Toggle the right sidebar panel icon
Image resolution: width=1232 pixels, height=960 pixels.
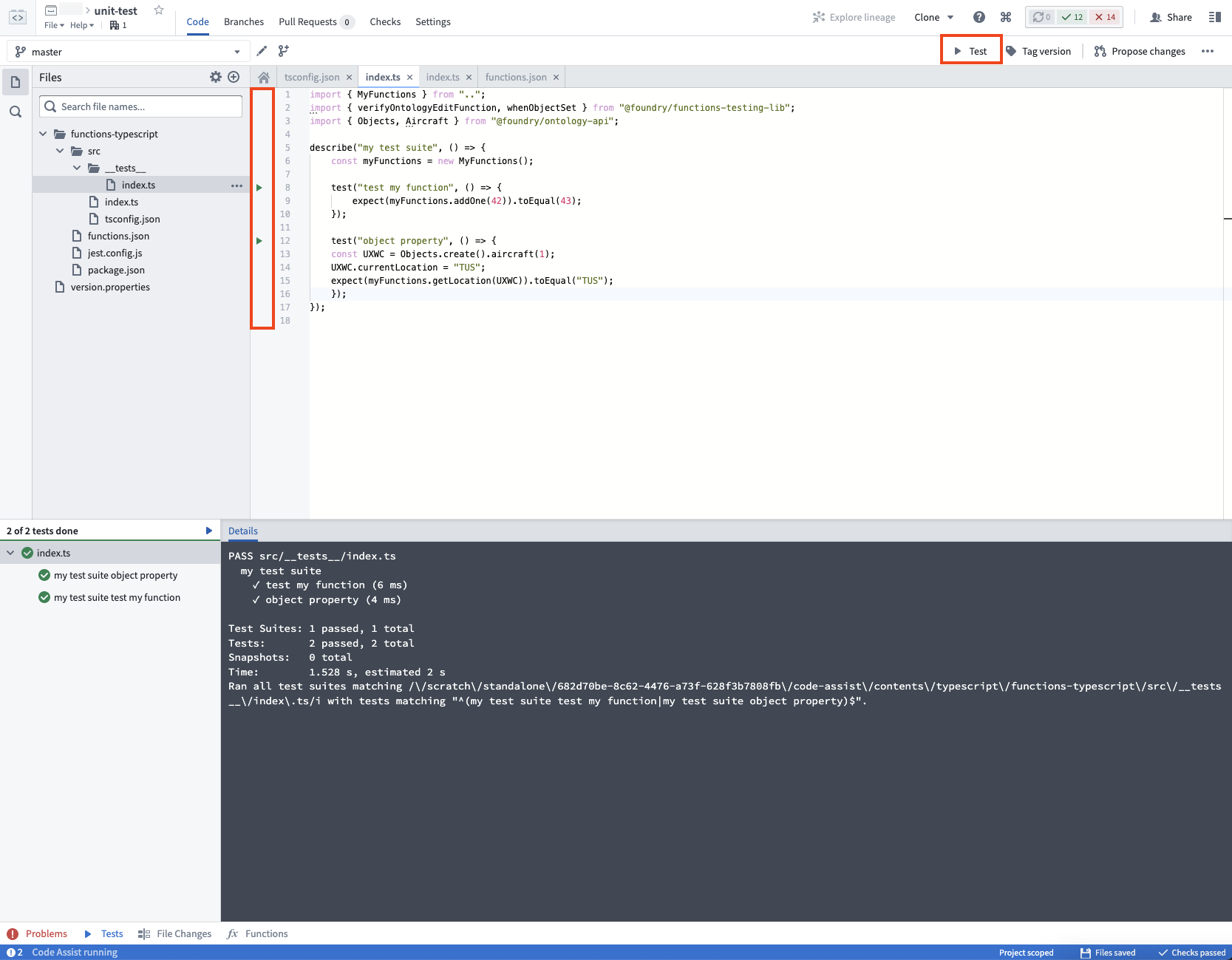pyautogui.click(x=1214, y=17)
